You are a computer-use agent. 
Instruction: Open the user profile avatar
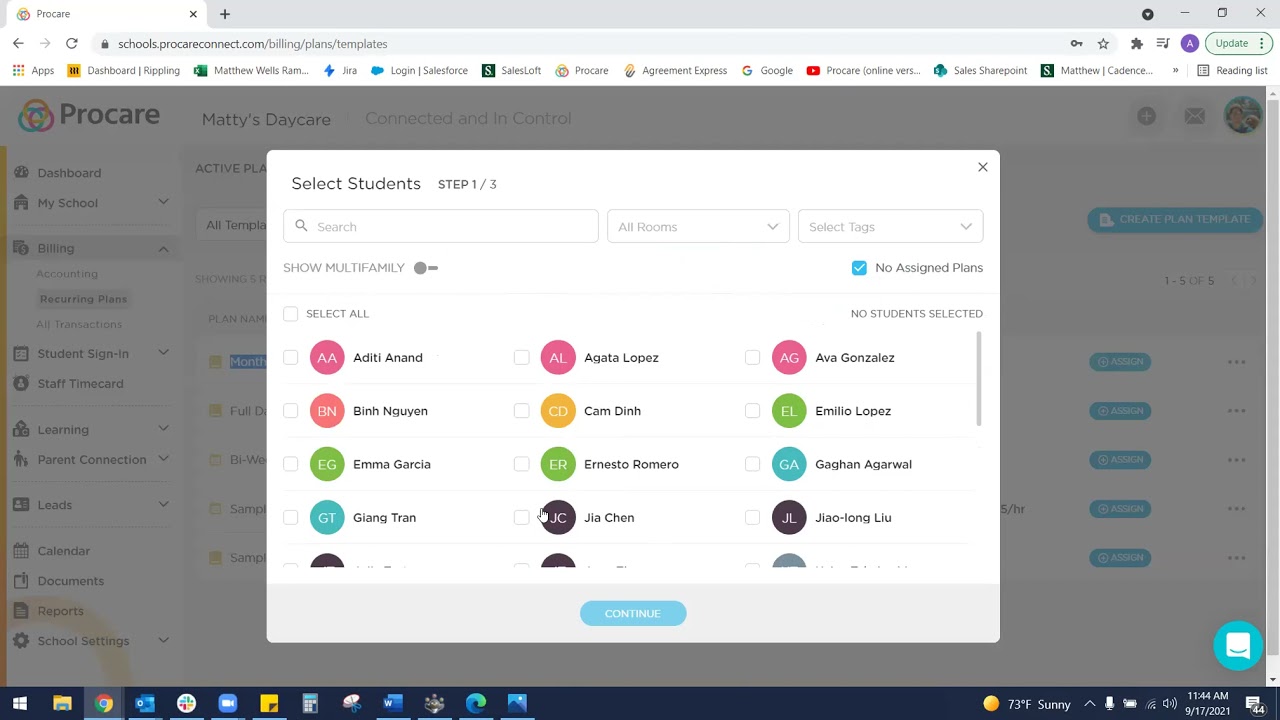click(1243, 115)
